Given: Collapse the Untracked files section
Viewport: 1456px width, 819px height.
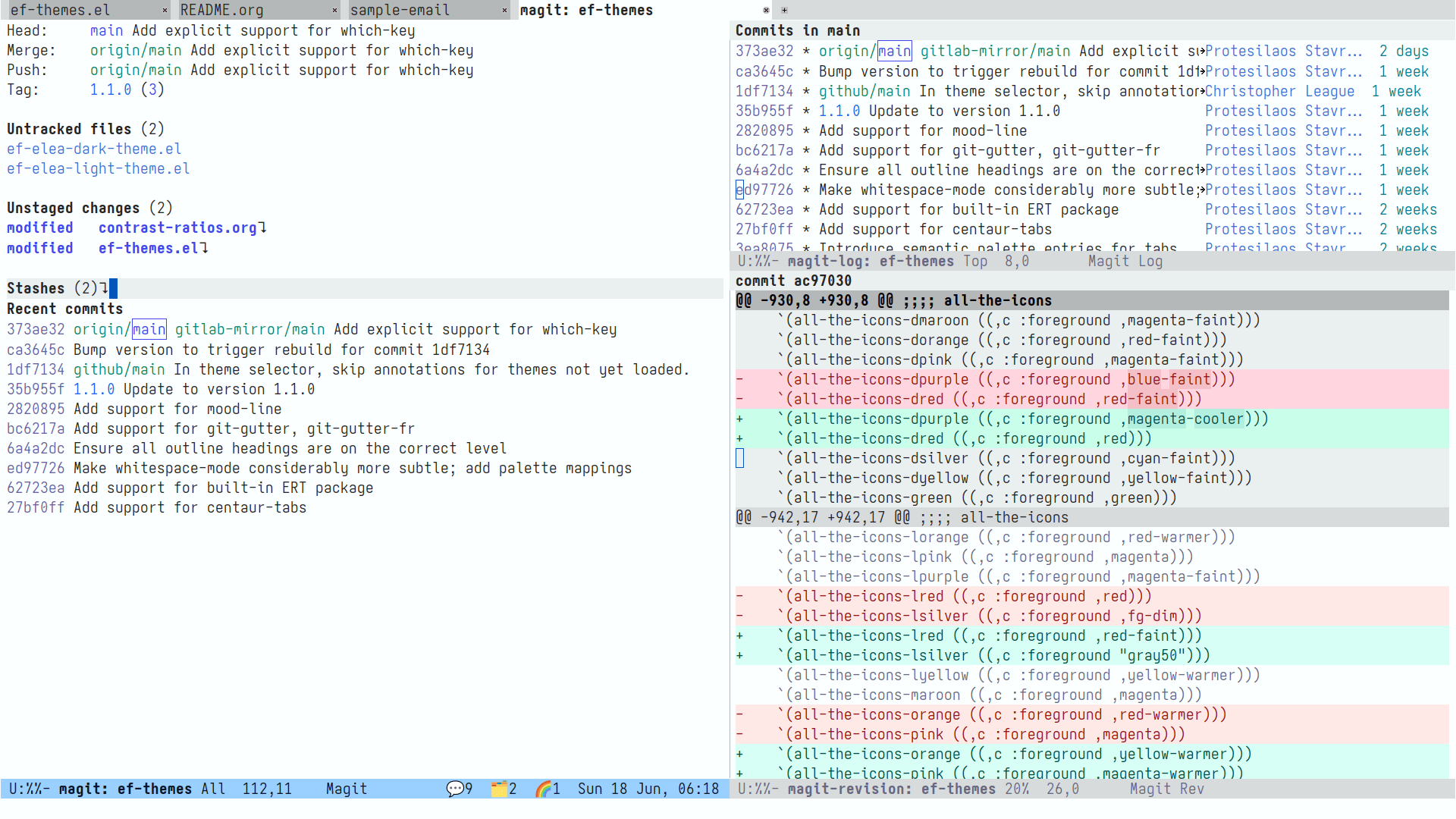Looking at the screenshot, I should [x=85, y=129].
